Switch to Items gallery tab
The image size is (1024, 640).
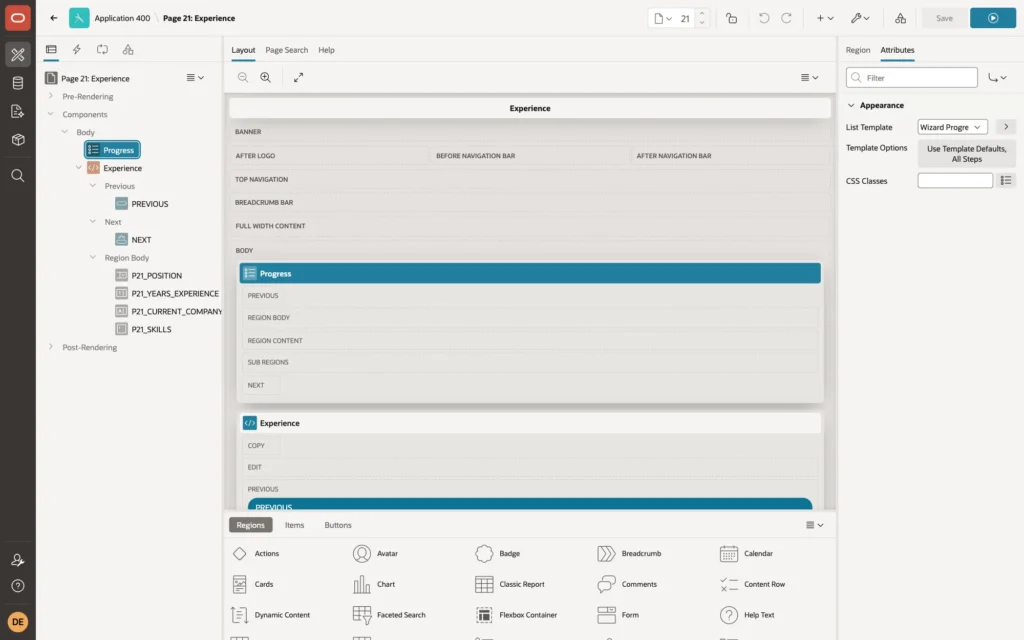click(x=295, y=525)
